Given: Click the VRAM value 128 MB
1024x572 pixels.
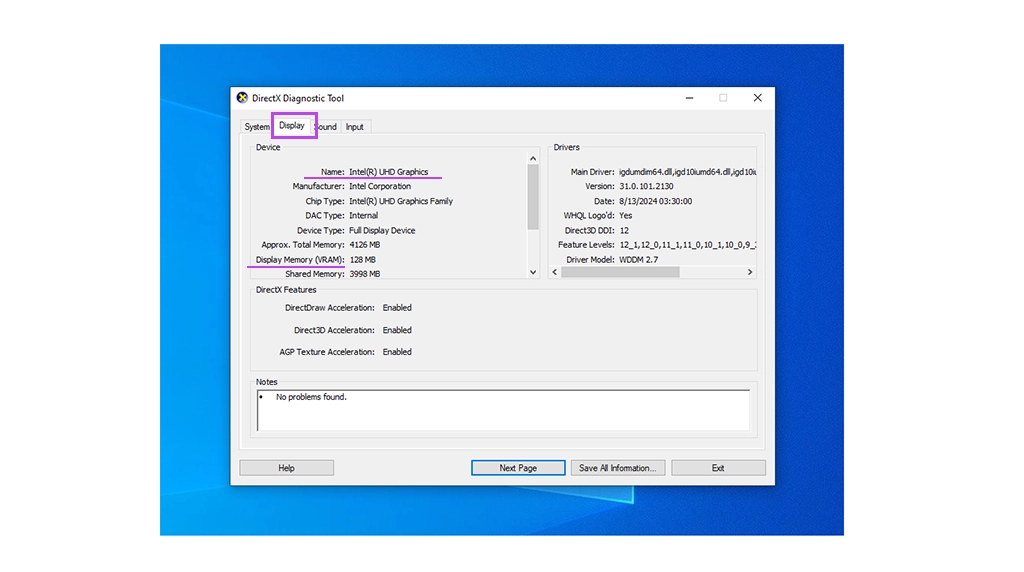Looking at the screenshot, I should [x=362, y=260].
